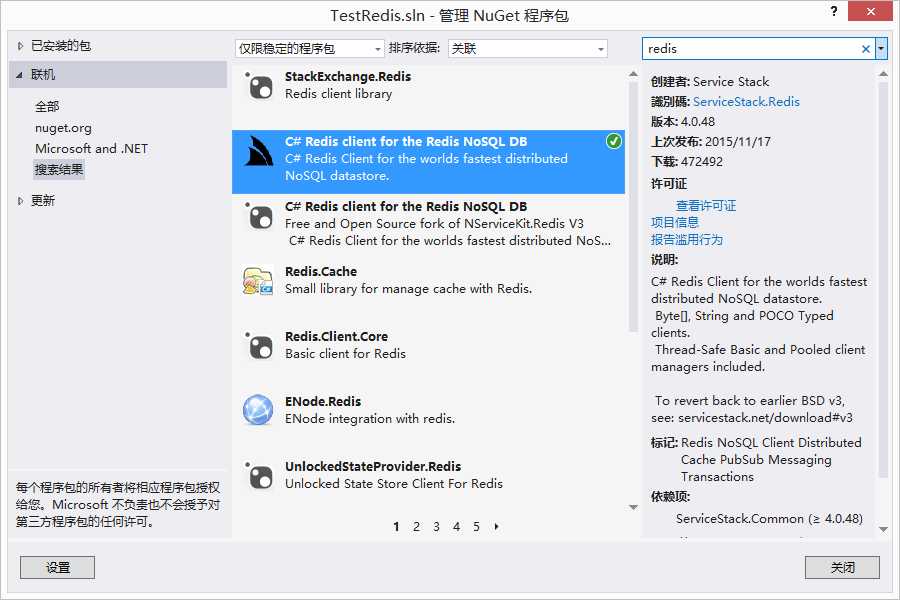Select 搜索结果 tree item

tap(59, 169)
